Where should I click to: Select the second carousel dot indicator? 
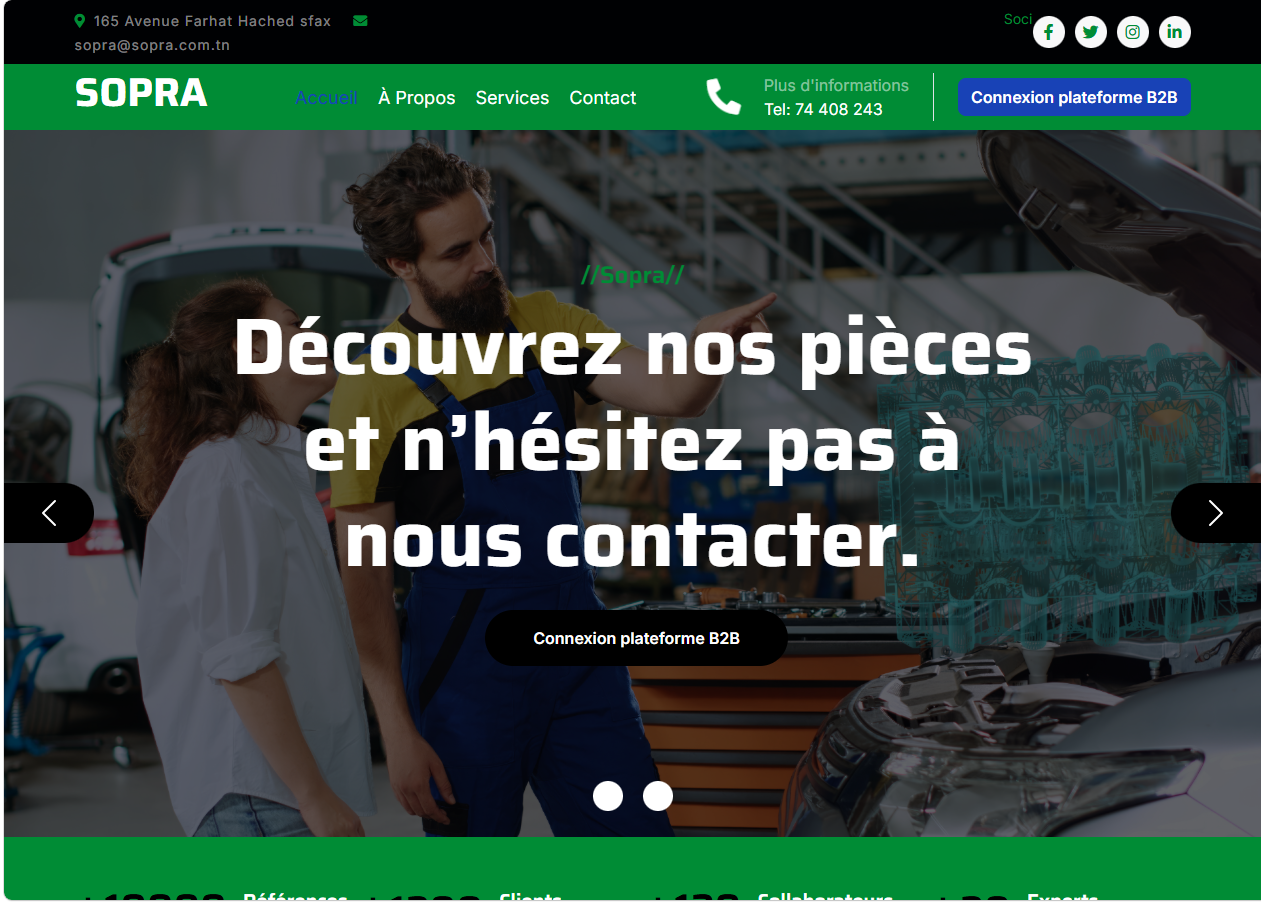click(x=658, y=796)
